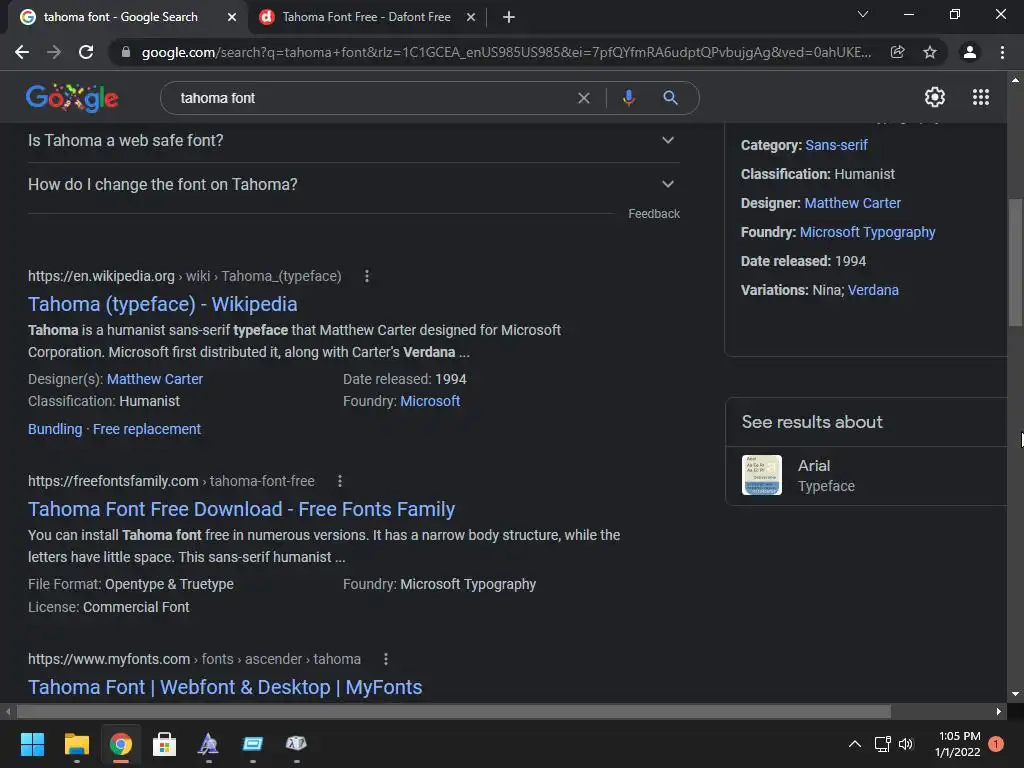The image size is (1024, 768).
Task: Open the Bundling section link
Action: tap(55, 429)
